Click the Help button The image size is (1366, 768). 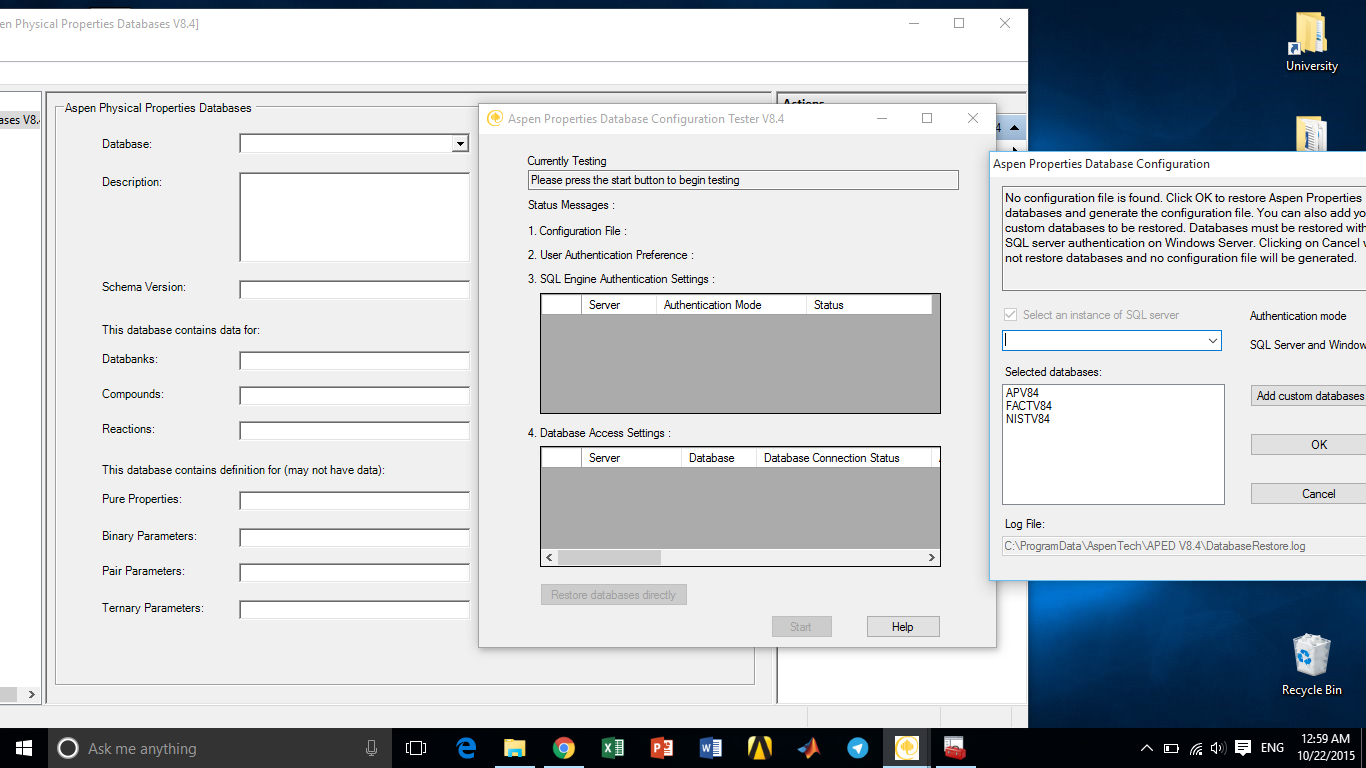pyautogui.click(x=903, y=627)
